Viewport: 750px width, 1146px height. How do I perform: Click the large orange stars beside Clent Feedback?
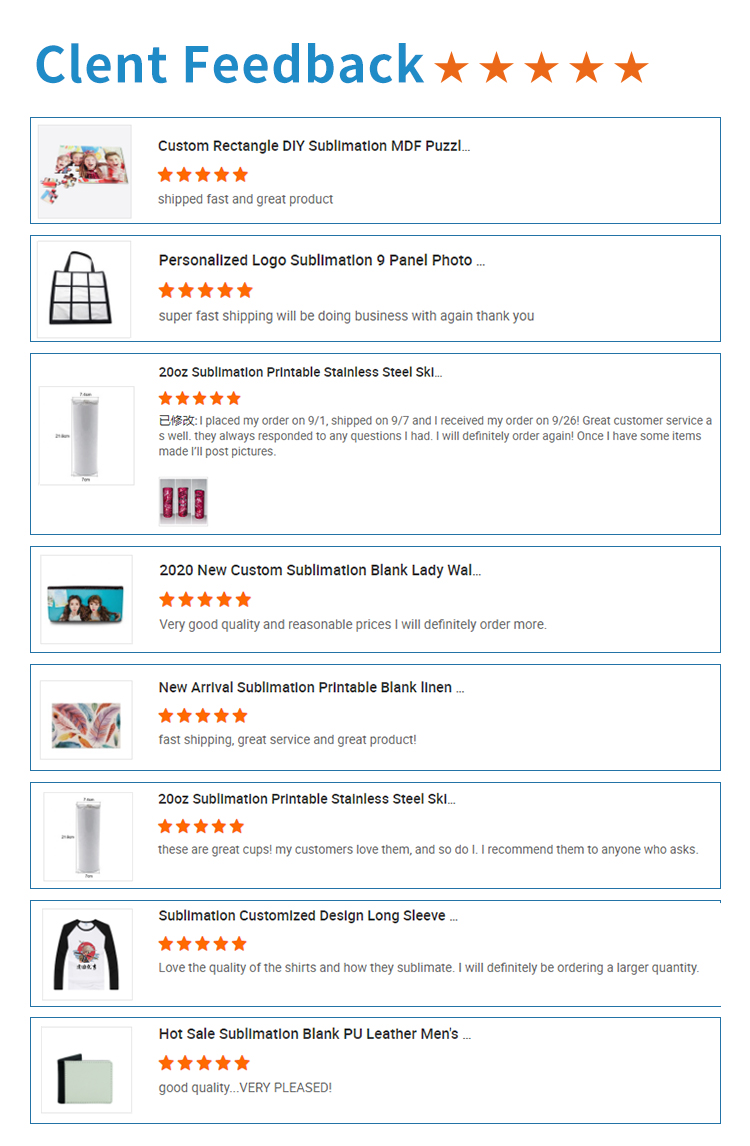pyautogui.click(x=542, y=68)
